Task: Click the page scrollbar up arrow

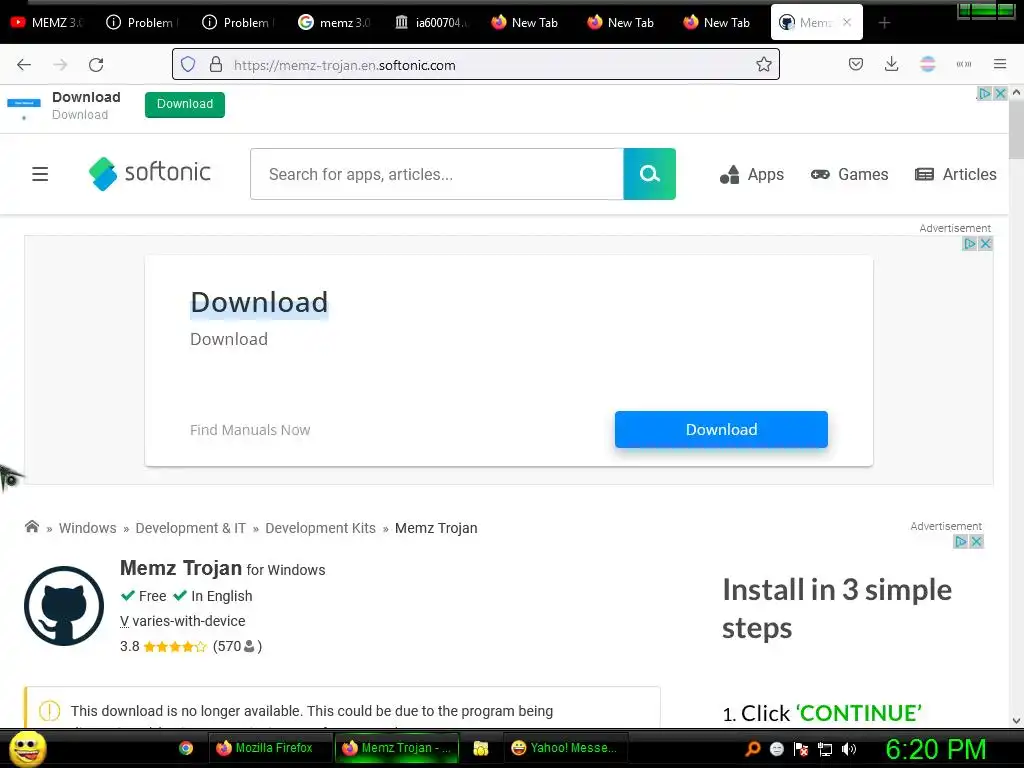Action: [1016, 93]
